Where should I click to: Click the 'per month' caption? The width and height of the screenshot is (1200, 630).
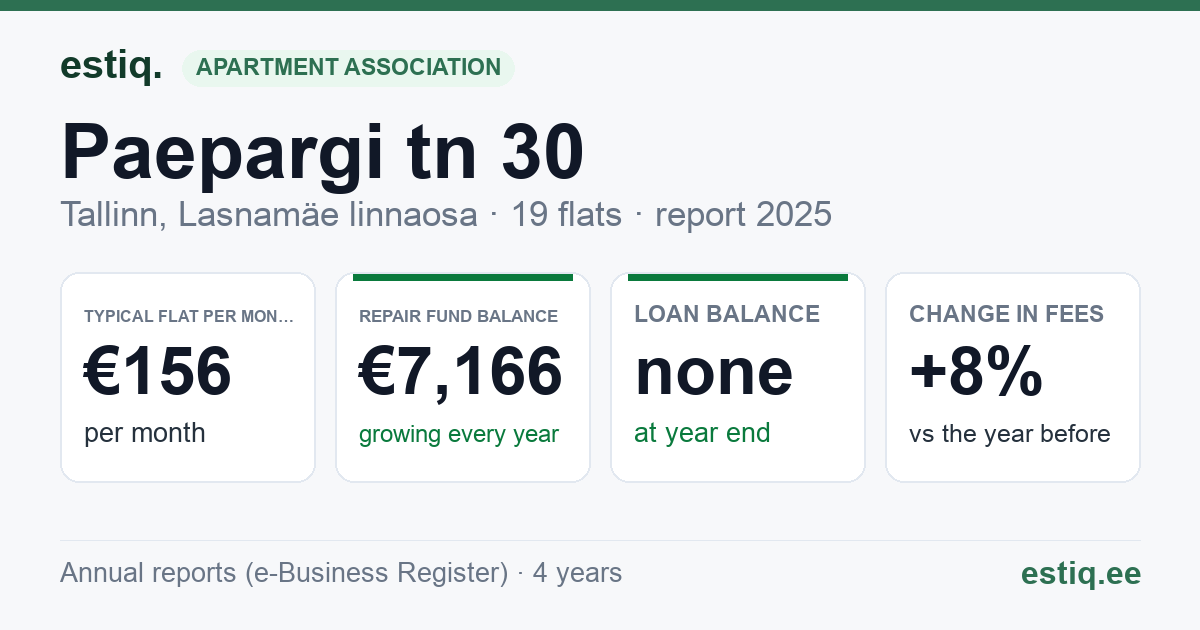[145, 433]
